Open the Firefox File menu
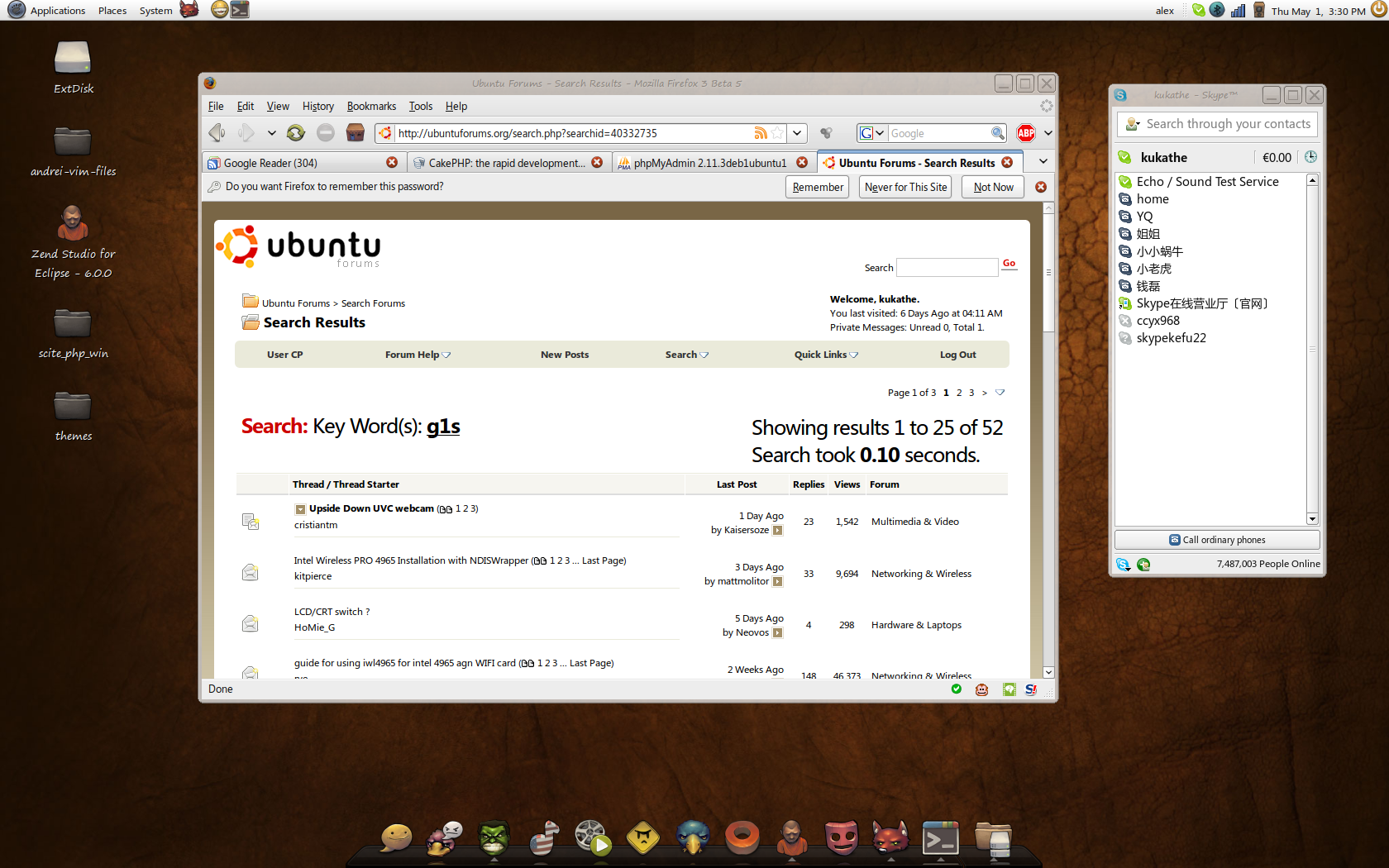The image size is (1389, 868). coord(216,106)
